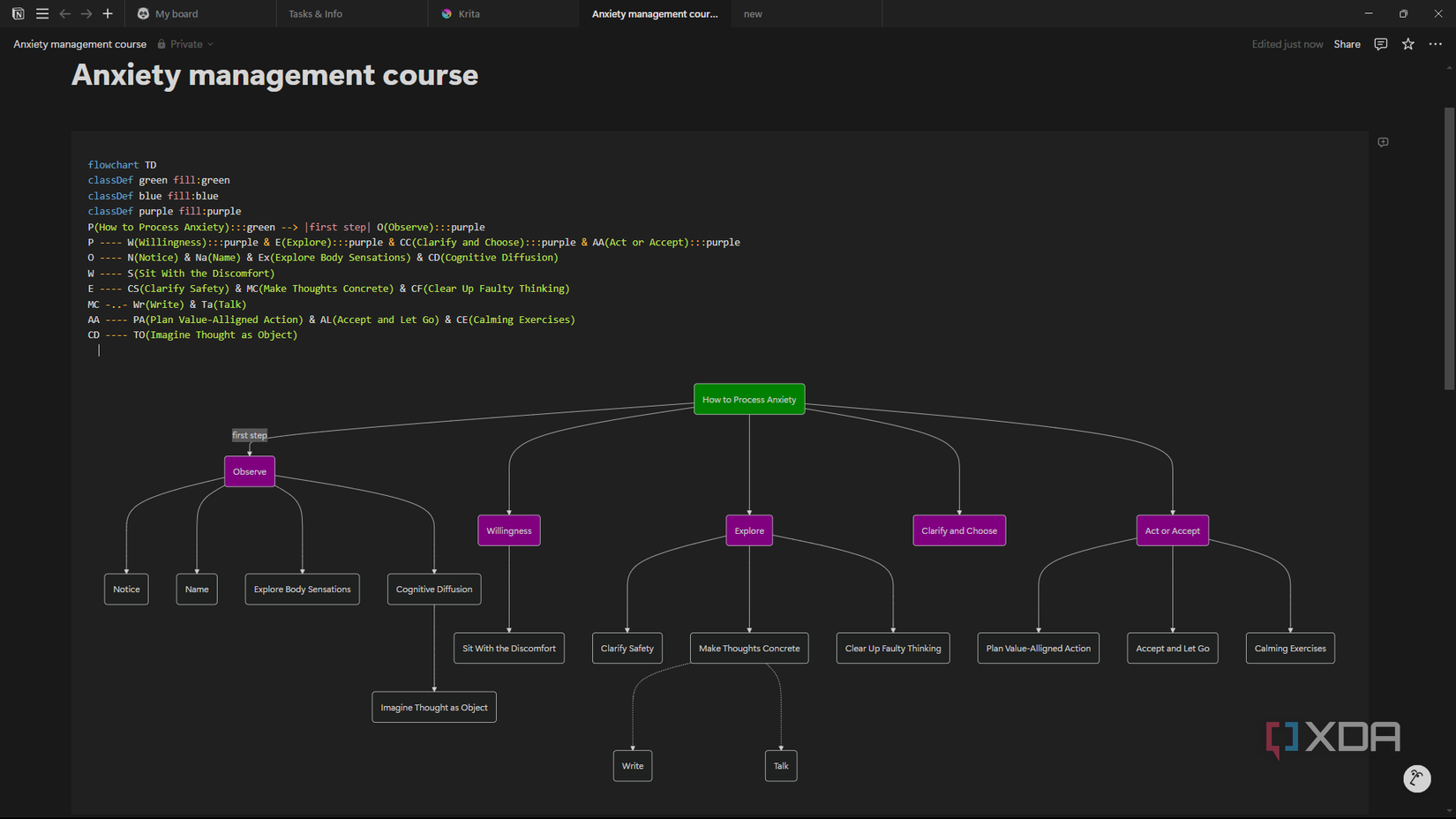Open the sidebar using the hamburger menu icon

pos(41,13)
